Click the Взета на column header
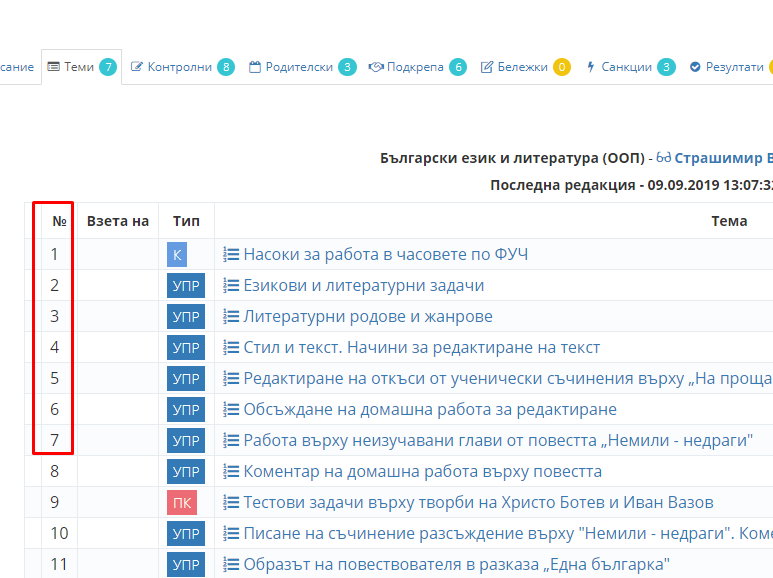773x578 pixels. [x=118, y=221]
